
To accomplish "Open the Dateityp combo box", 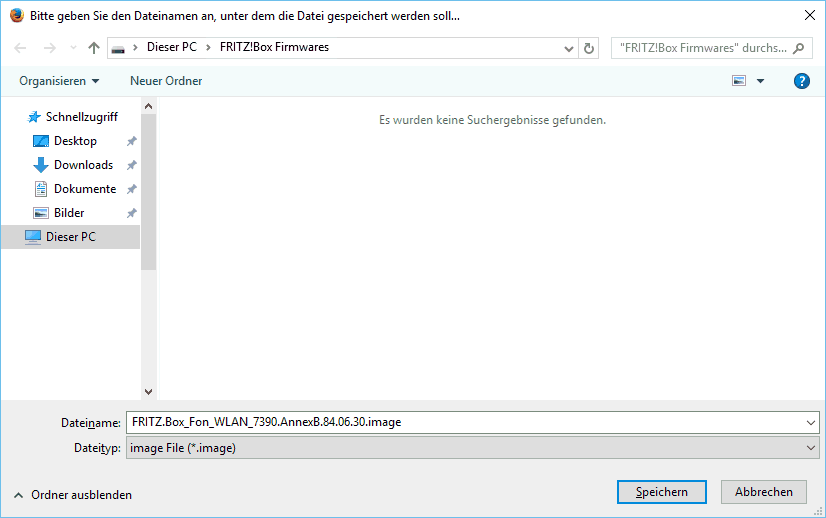I will pos(473,448).
